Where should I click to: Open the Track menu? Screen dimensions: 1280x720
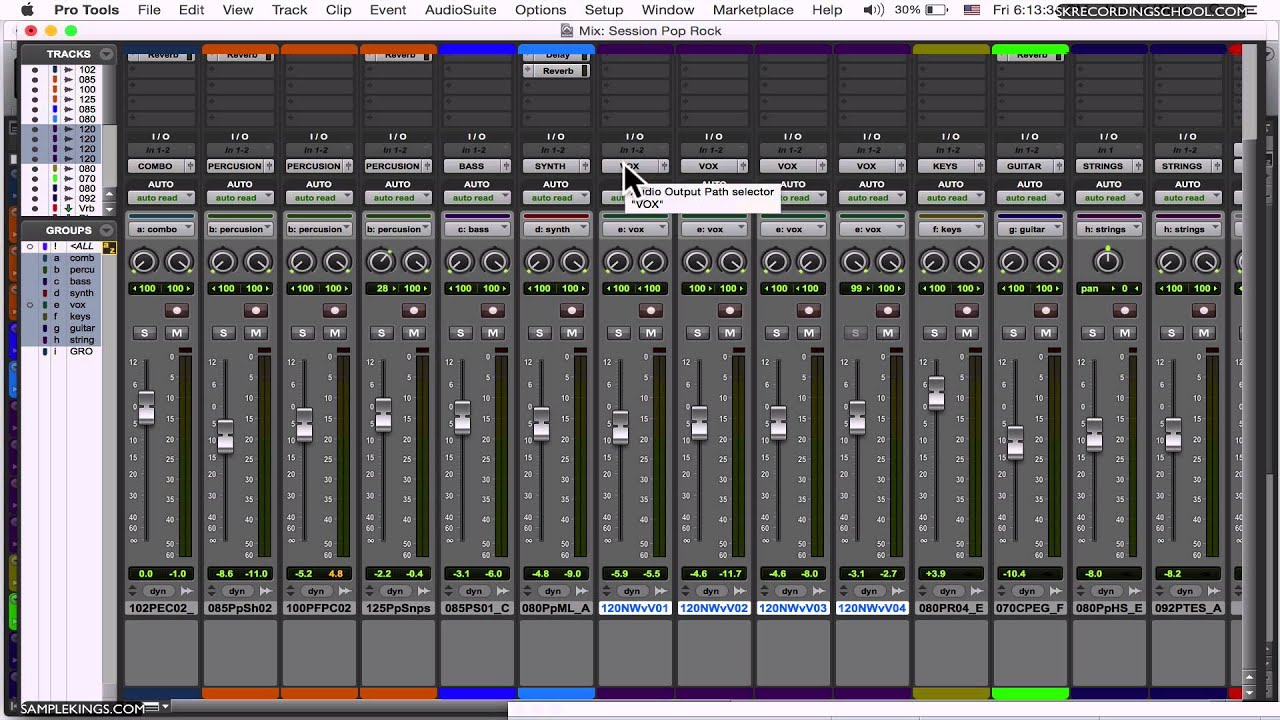(x=289, y=10)
